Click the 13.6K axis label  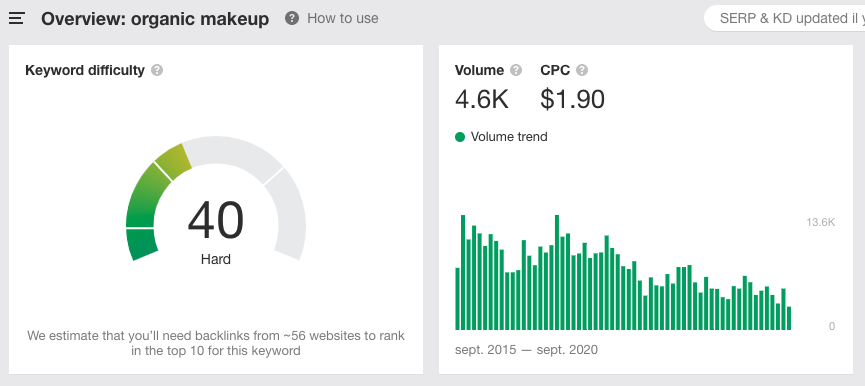(820, 223)
